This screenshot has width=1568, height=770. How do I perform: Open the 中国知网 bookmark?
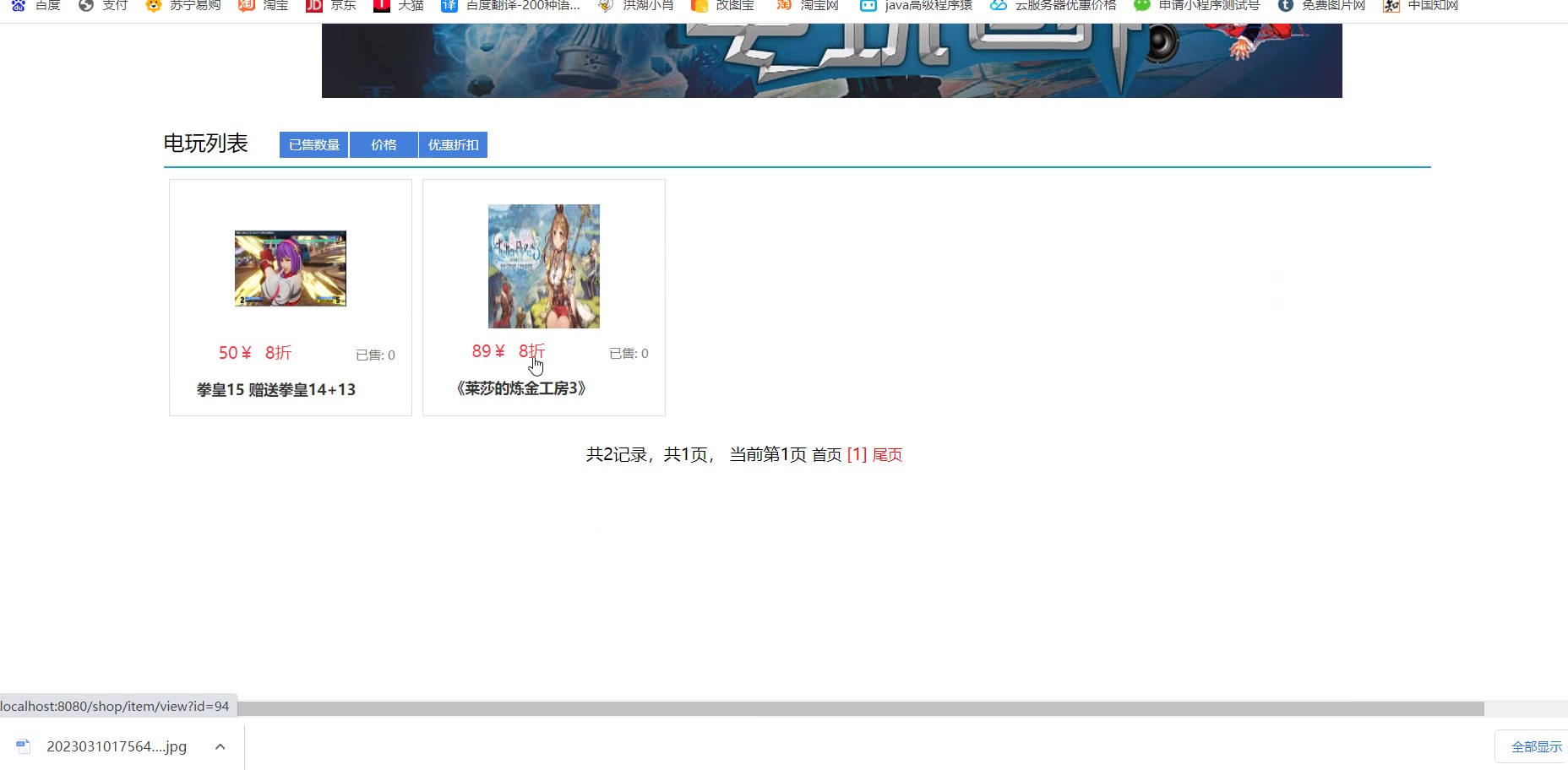[x=1421, y=5]
